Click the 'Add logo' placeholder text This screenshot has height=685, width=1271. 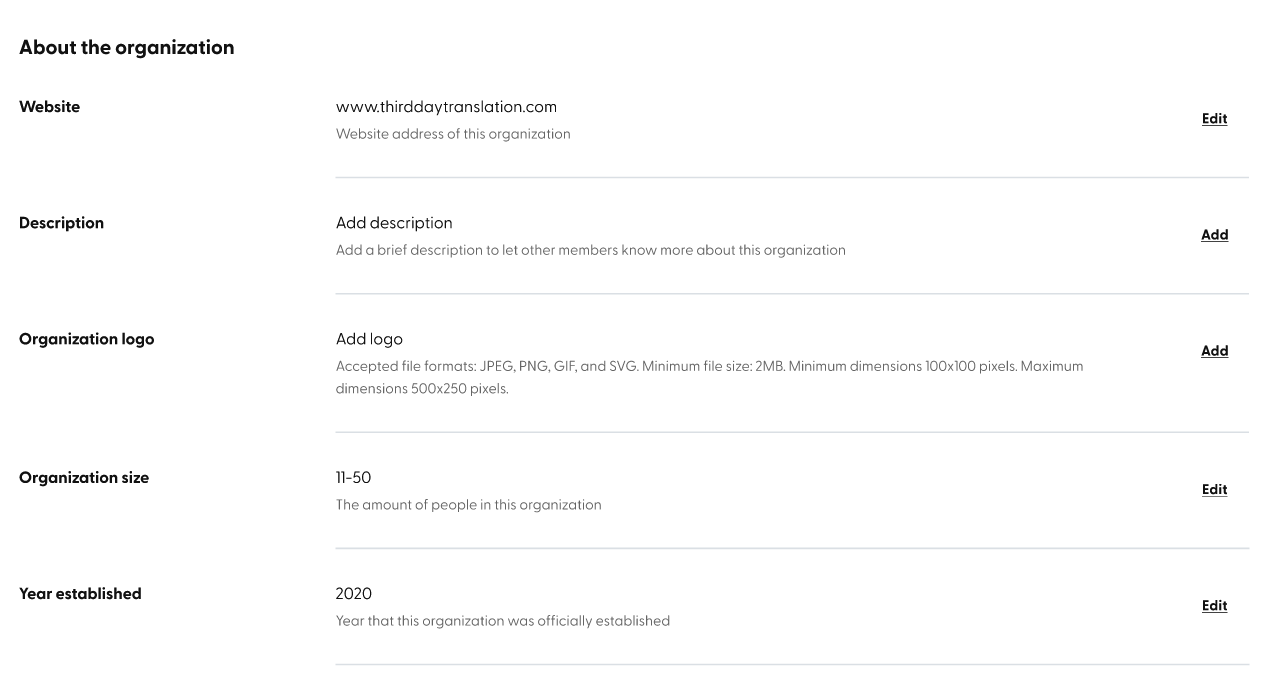[369, 339]
